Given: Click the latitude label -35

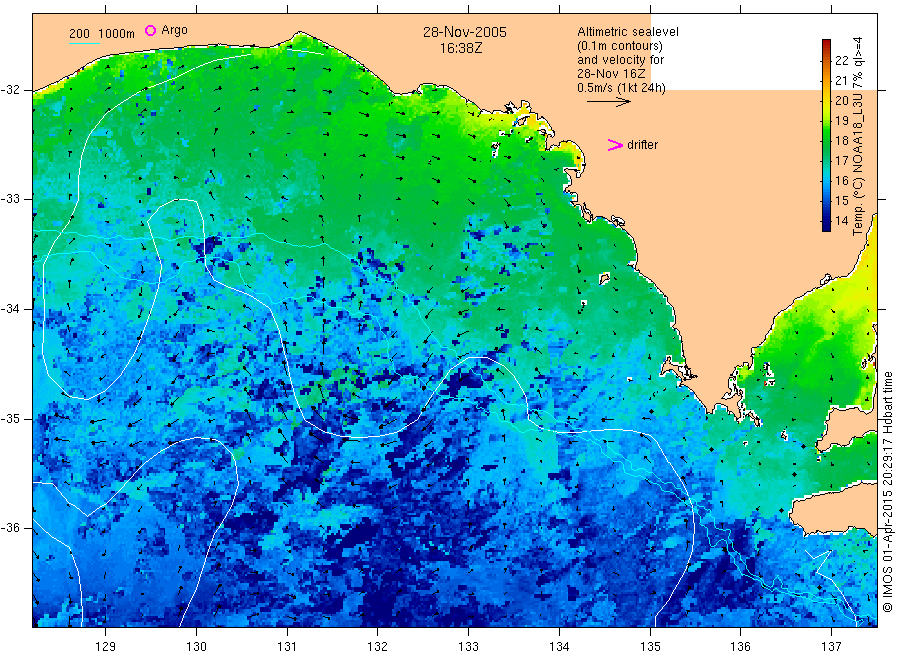Looking at the screenshot, I should point(10,419).
